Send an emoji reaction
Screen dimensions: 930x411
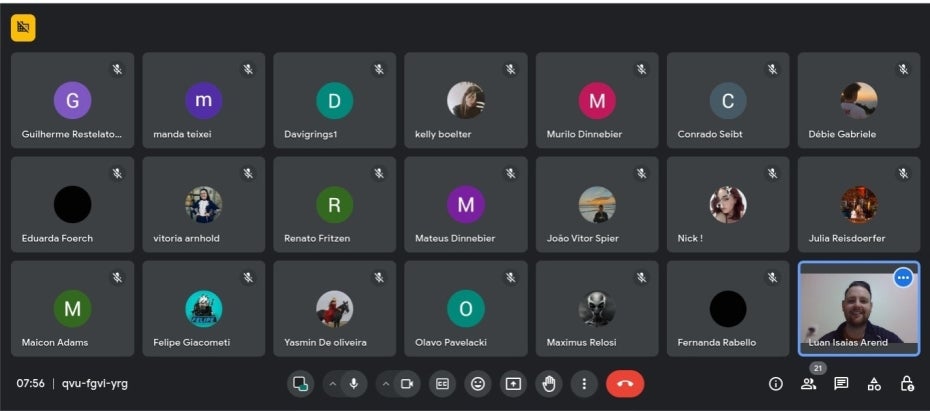pos(478,383)
